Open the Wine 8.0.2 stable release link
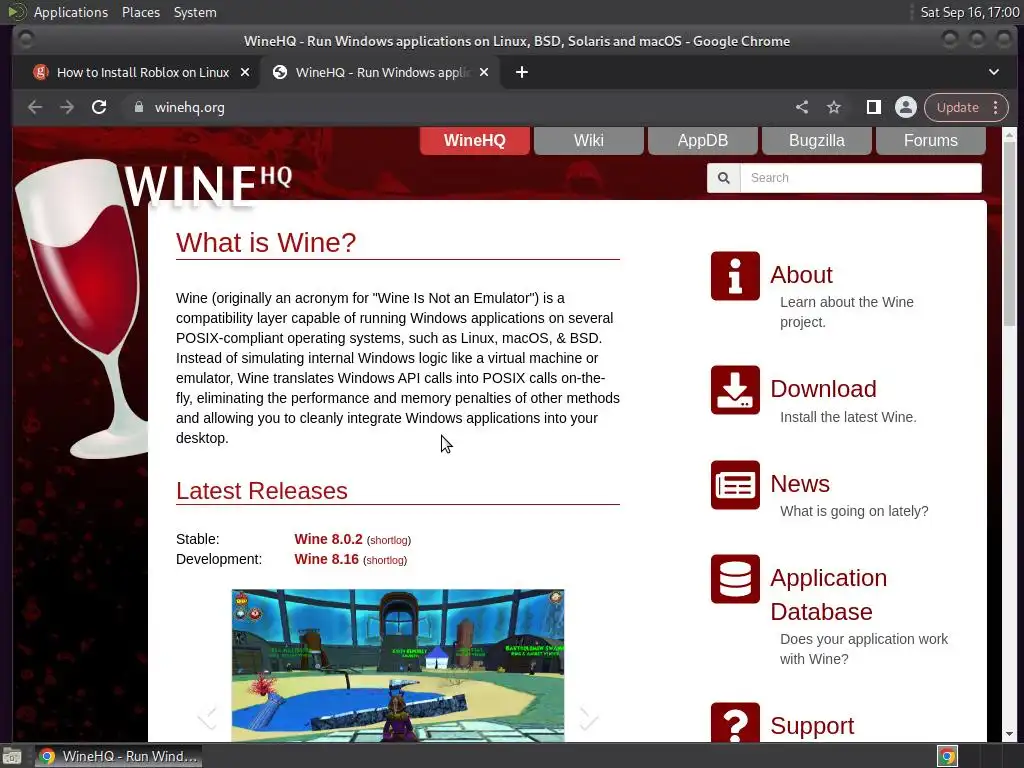The image size is (1024, 768). click(328, 539)
